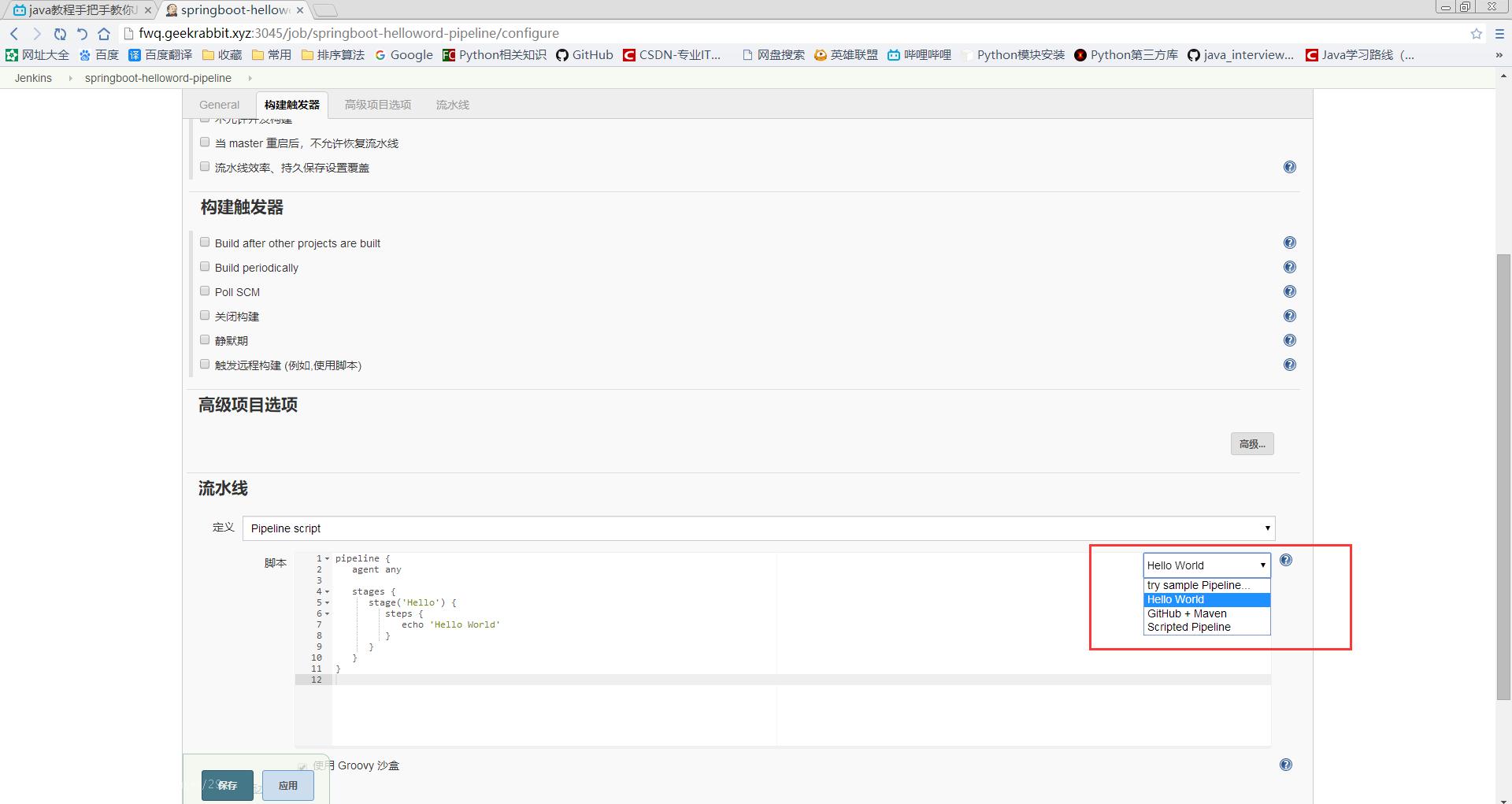Open CSDN-专业IT bookmark
The width and height of the screenshot is (1512, 804).
coord(672,54)
